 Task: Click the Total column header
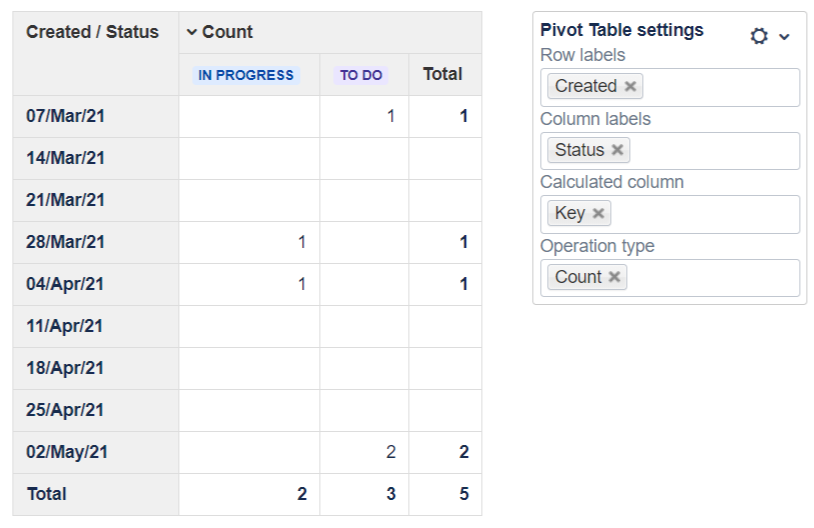(442, 74)
